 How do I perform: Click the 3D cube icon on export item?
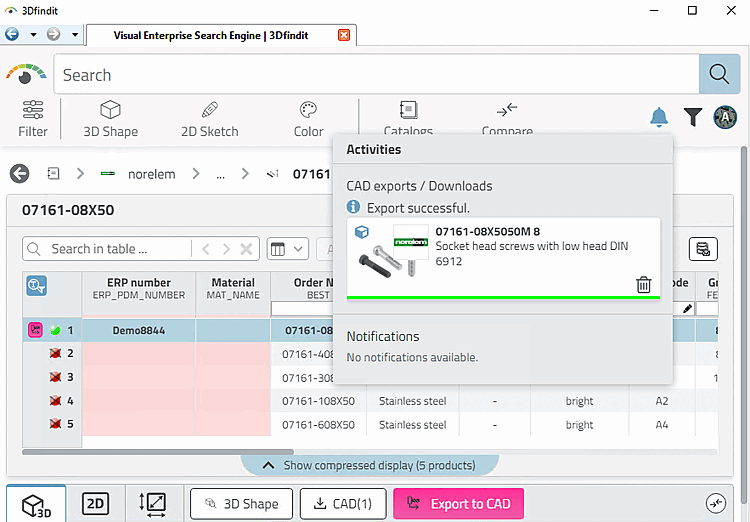[362, 232]
